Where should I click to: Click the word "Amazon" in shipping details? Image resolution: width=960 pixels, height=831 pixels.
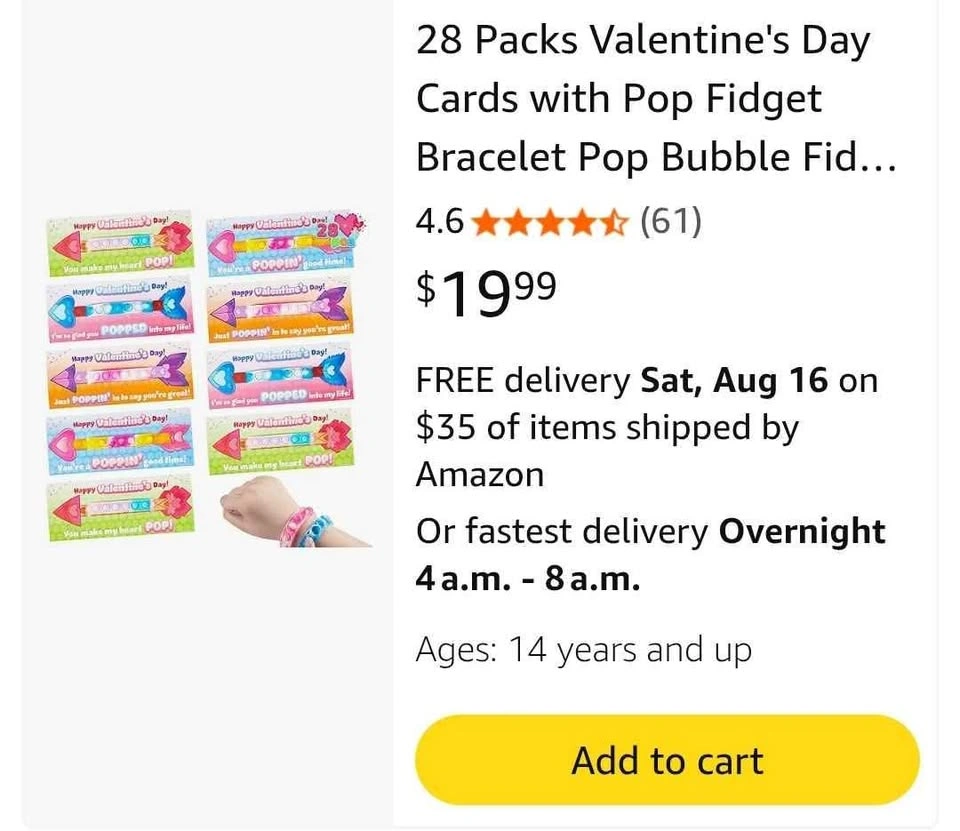pos(480,474)
